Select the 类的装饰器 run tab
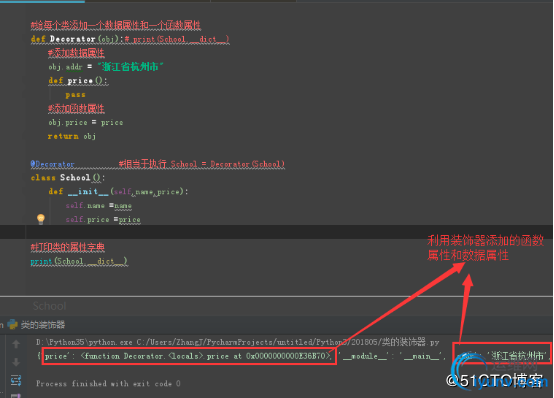554x398 pixels. click(x=43, y=324)
